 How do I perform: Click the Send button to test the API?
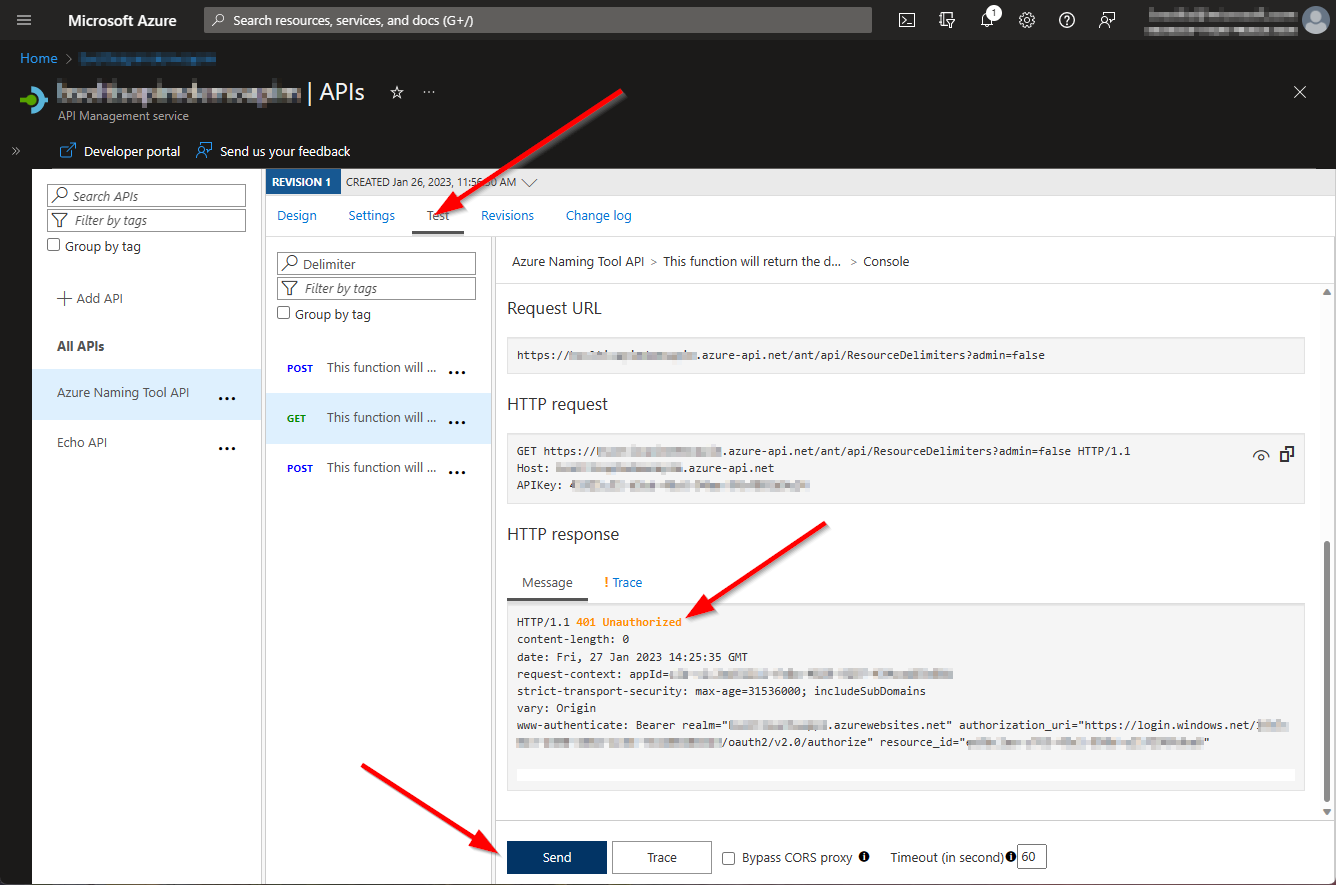point(556,857)
